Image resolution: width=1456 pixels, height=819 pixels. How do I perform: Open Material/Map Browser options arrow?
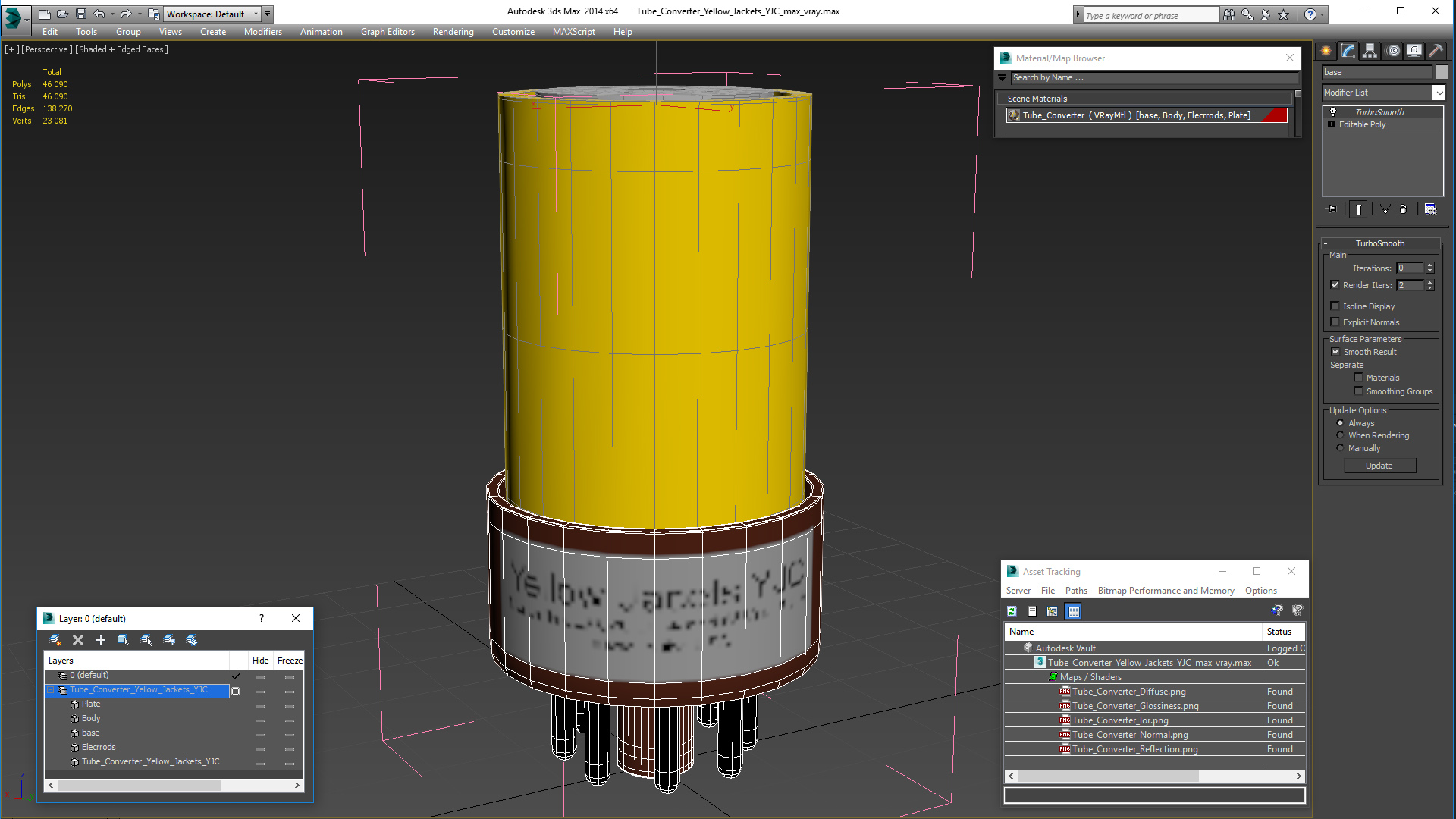point(1003,77)
